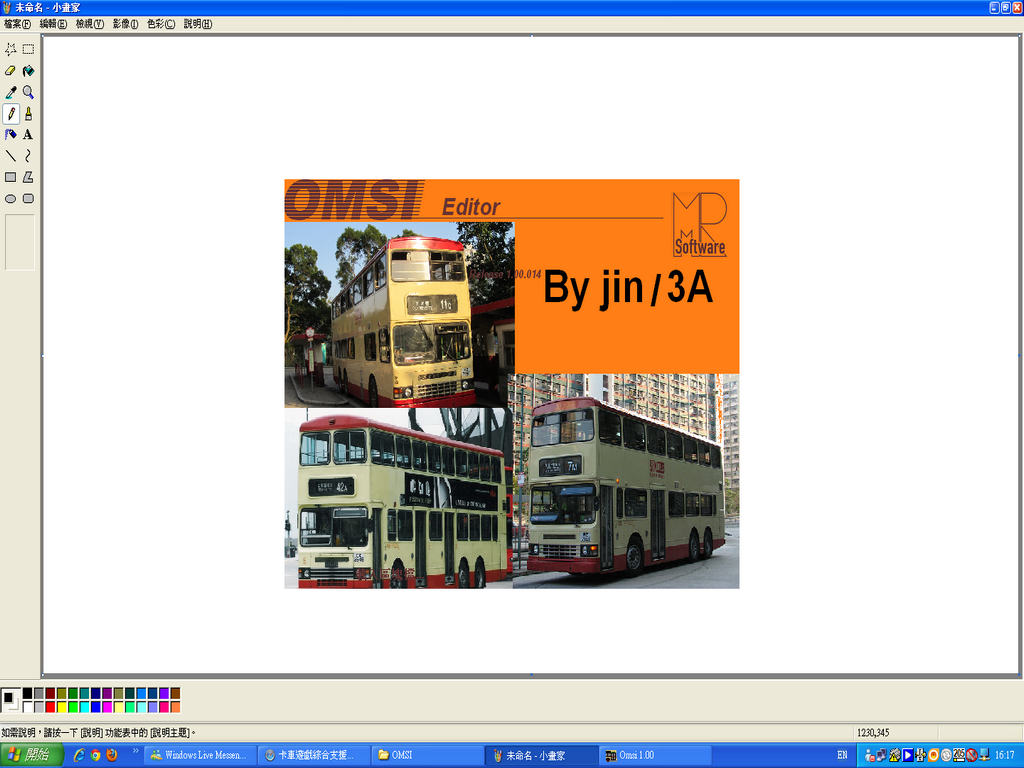
Task: Open the Windows 開始 Start menu
Action: pyautogui.click(x=31, y=756)
